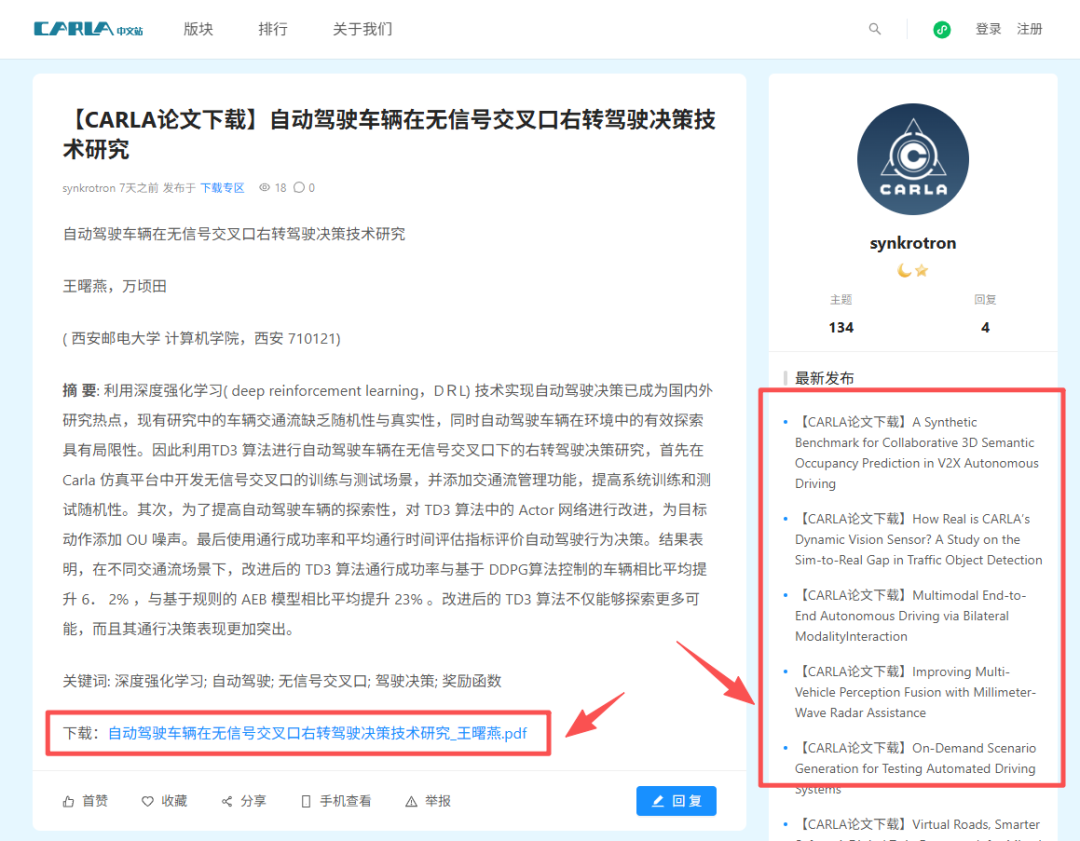Click the 主题 count 134

[x=841, y=327]
